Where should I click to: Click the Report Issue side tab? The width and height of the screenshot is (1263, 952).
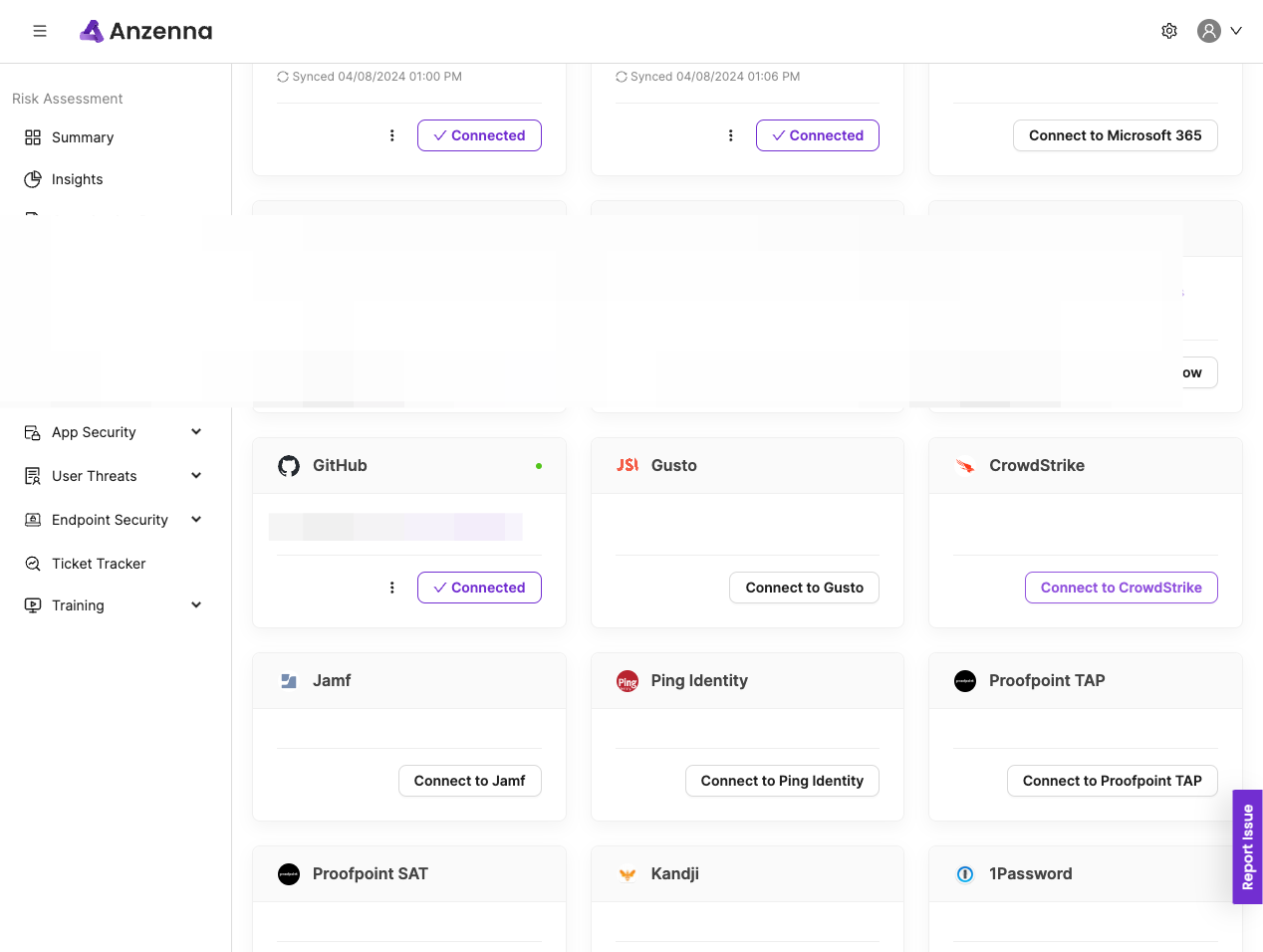pyautogui.click(x=1247, y=846)
